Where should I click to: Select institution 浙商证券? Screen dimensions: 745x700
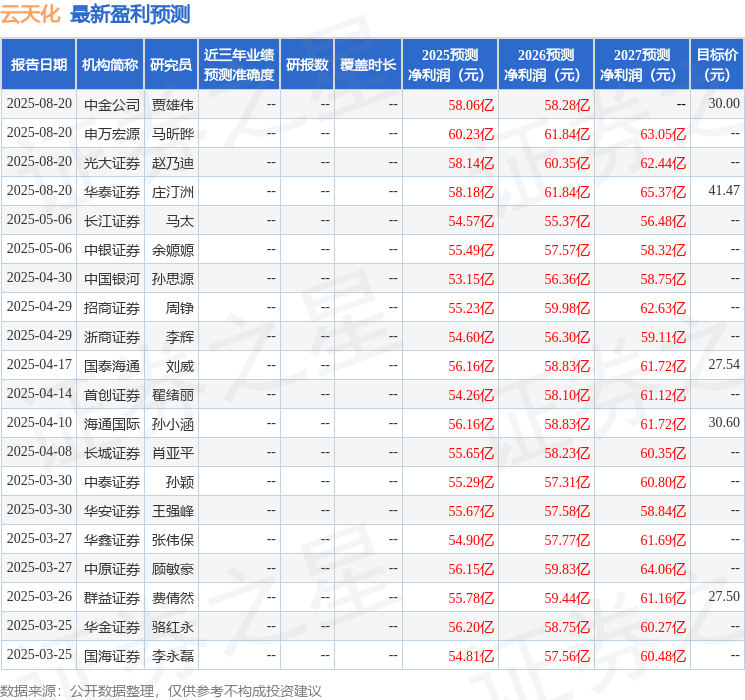(112, 336)
